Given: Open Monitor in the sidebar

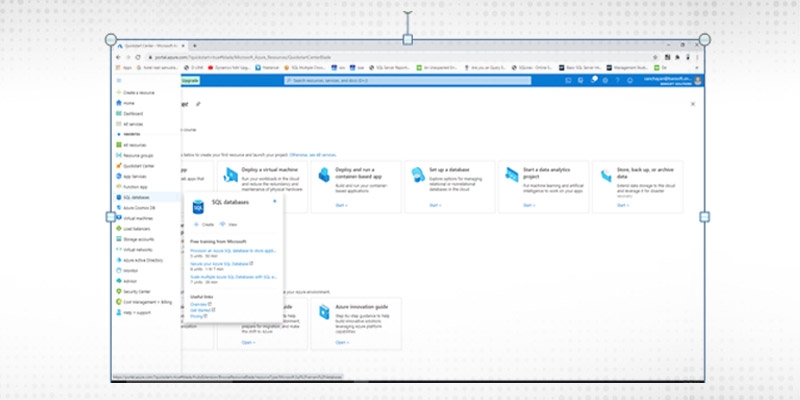Looking at the screenshot, I should [x=127, y=270].
